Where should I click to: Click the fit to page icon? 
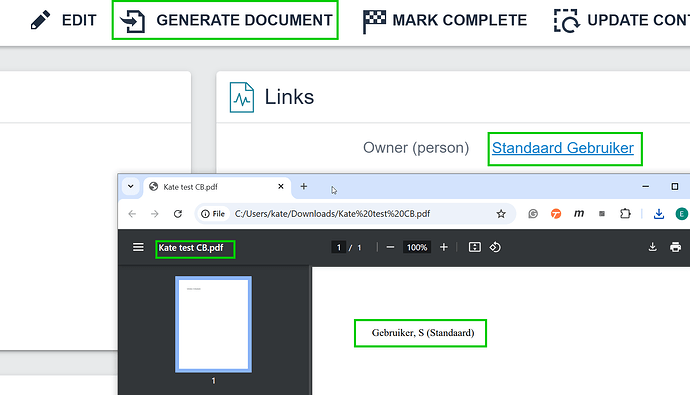pos(474,247)
